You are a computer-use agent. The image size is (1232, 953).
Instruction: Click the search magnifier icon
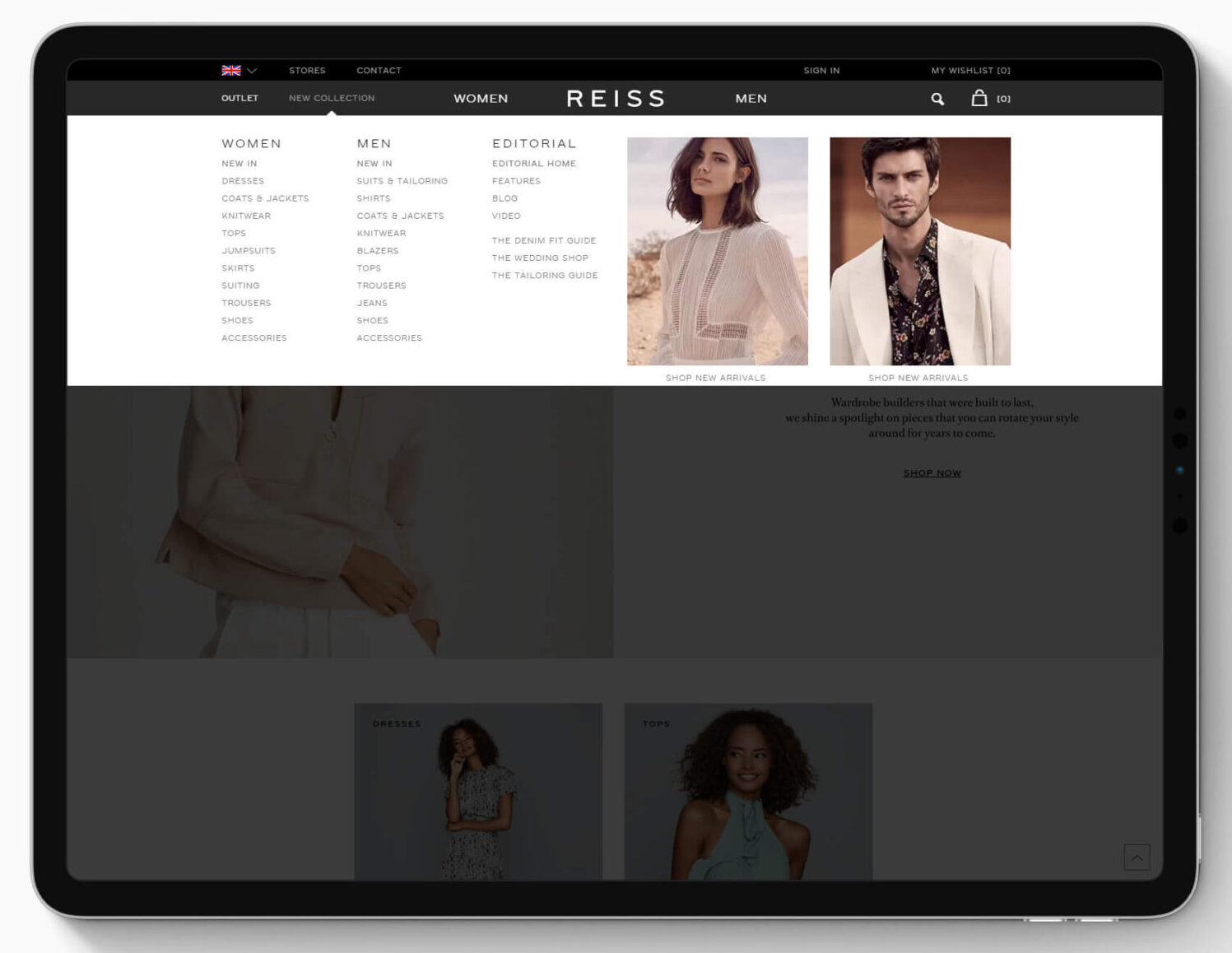(937, 99)
